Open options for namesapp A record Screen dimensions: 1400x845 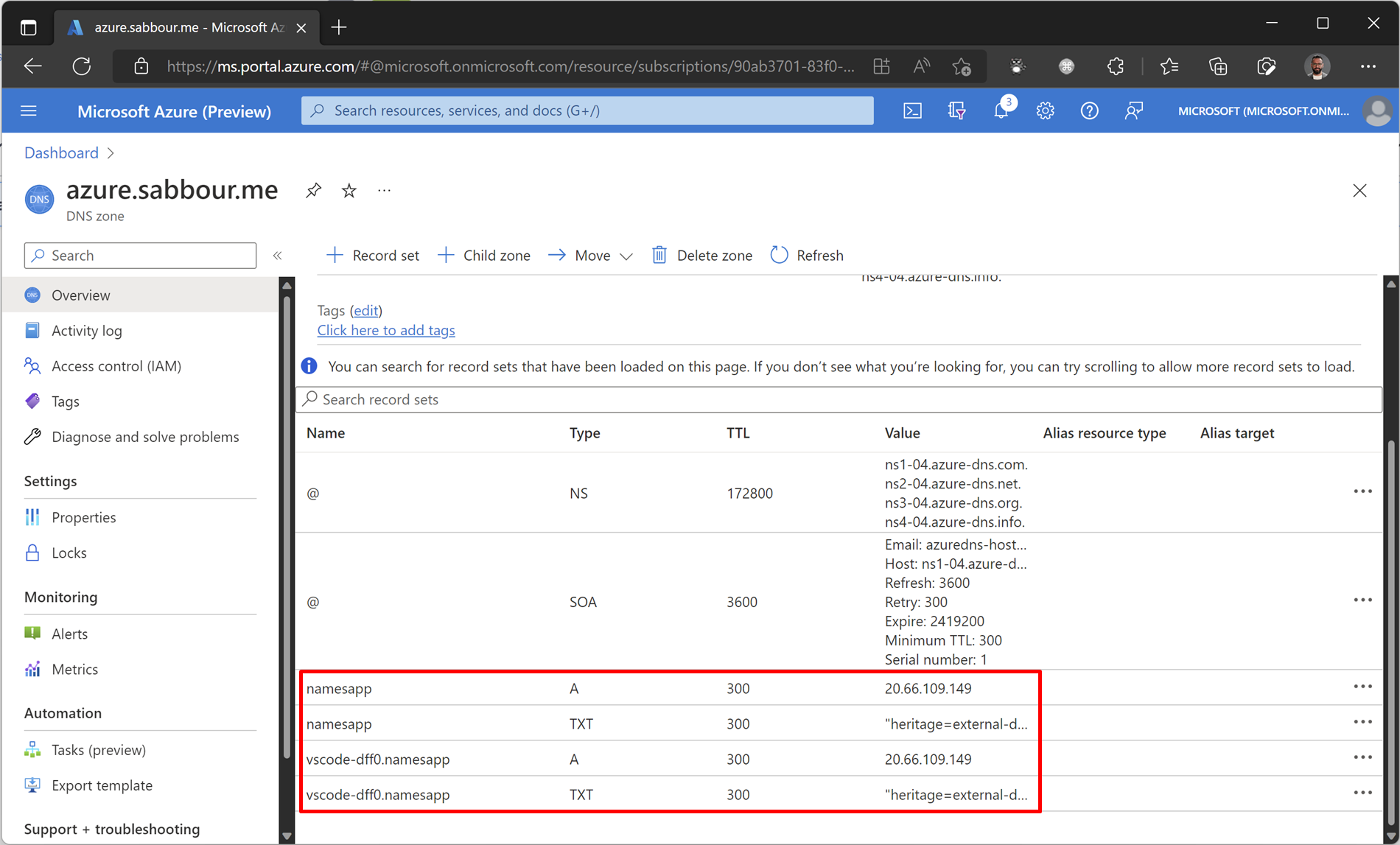click(1362, 687)
